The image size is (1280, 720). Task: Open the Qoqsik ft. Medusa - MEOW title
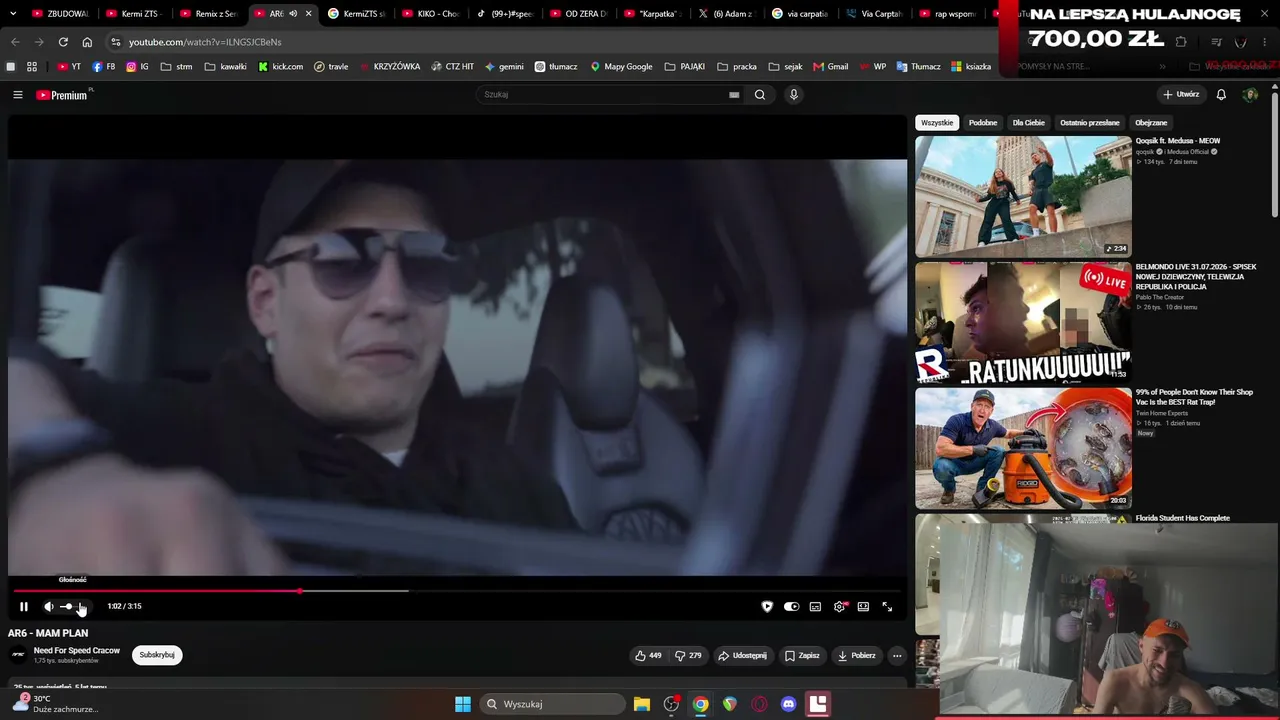click(1178, 141)
